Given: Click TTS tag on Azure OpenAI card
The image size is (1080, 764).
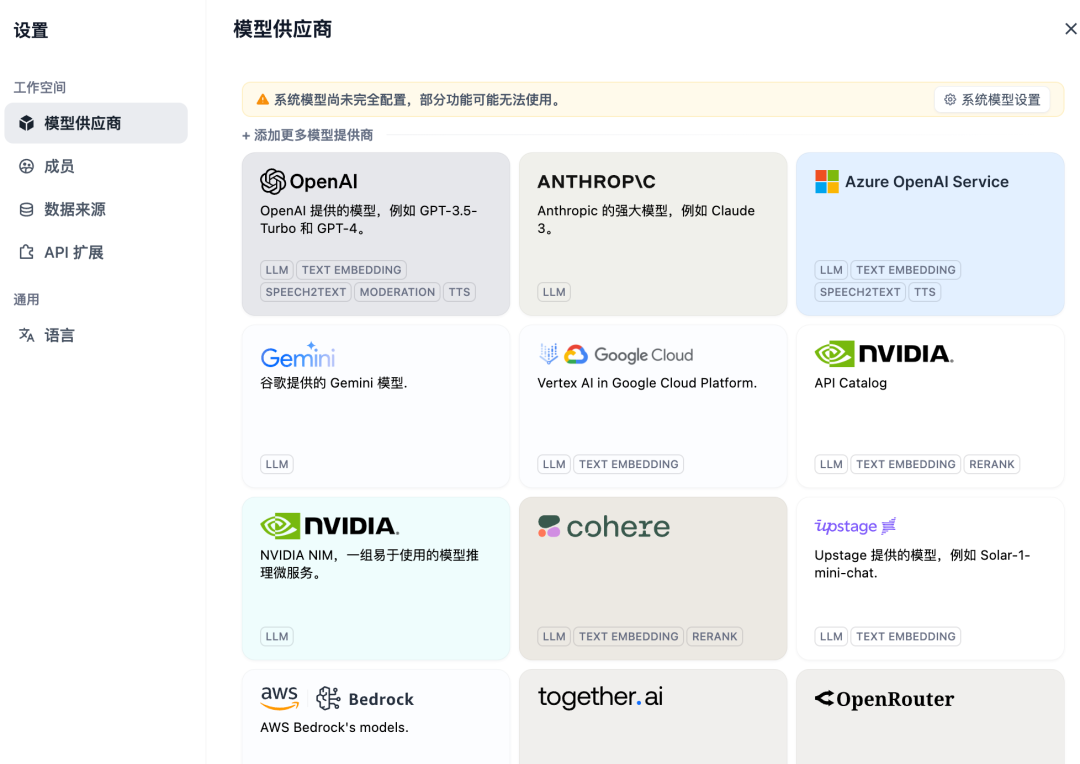Looking at the screenshot, I should pyautogui.click(x=924, y=292).
